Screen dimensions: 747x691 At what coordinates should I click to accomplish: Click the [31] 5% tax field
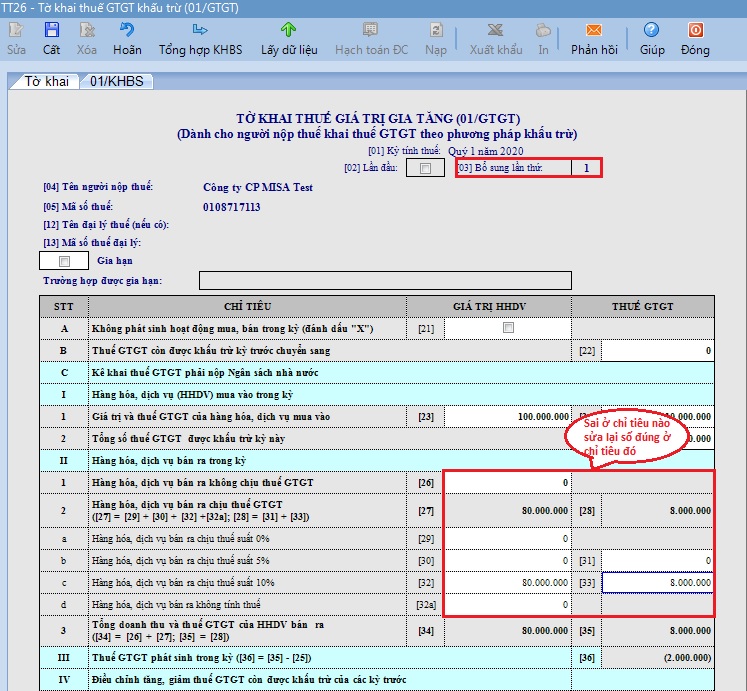[x=657, y=560]
